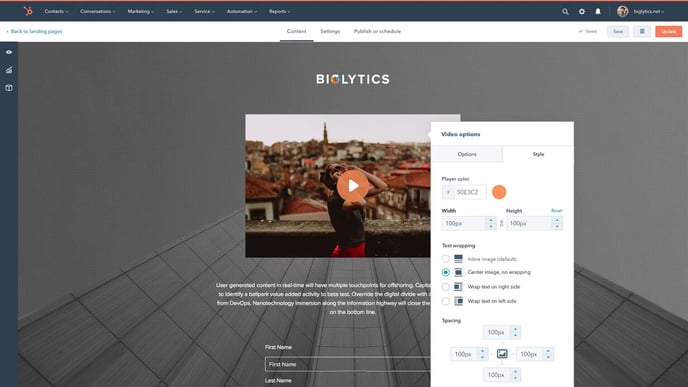This screenshot has height=387, width=688.
Task: Click the Save button
Action: (x=618, y=32)
